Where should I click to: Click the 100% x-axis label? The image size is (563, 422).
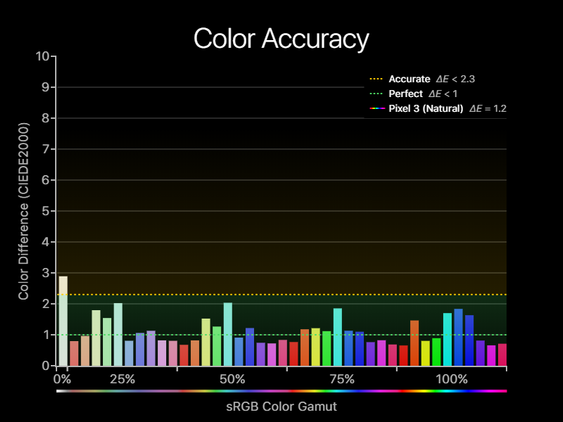452,379
